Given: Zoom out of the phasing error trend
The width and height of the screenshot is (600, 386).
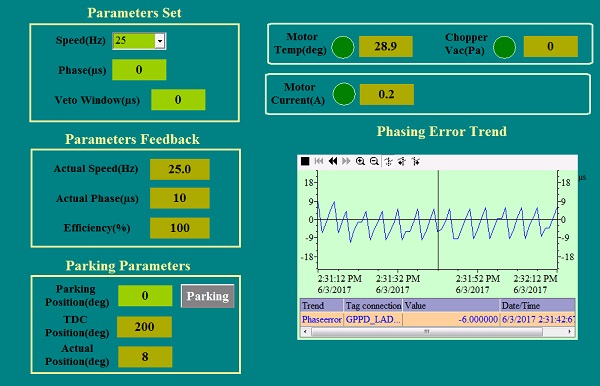Looking at the screenshot, I should tap(374, 161).
